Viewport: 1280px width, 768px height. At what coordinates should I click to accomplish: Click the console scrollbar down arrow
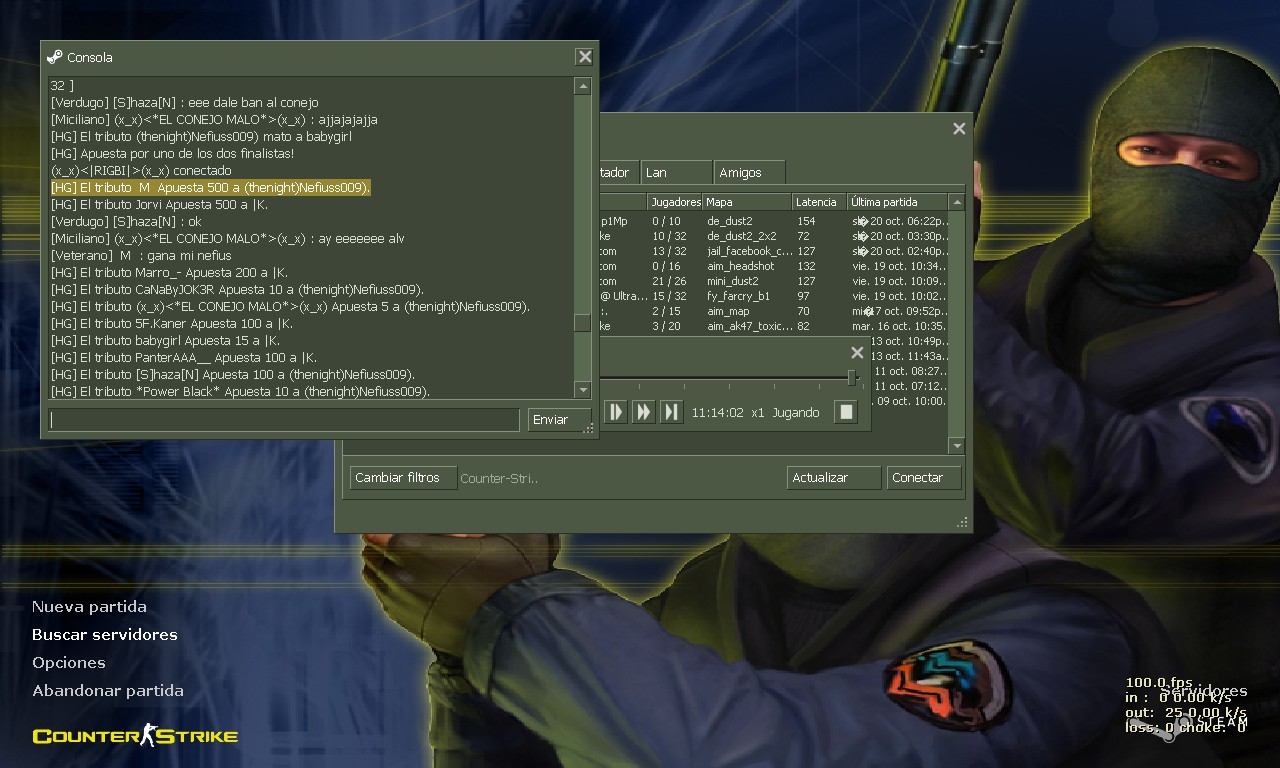pyautogui.click(x=583, y=389)
